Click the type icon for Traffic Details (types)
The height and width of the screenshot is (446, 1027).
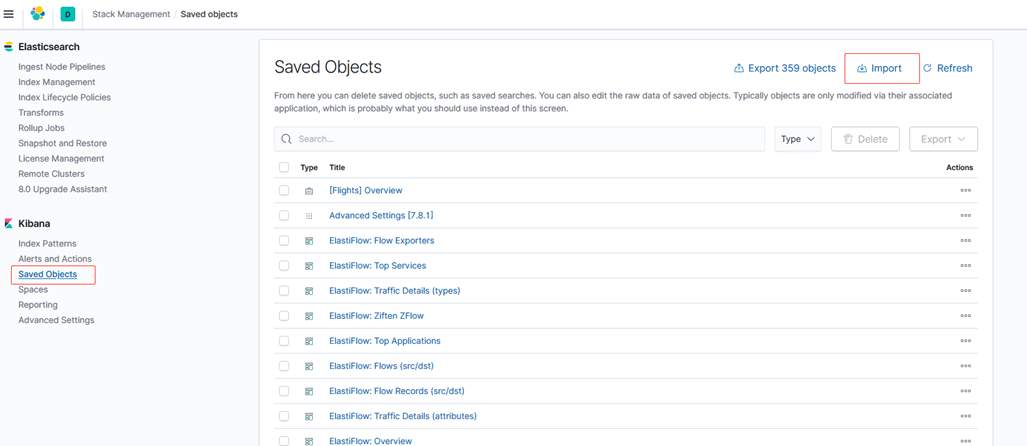click(x=309, y=291)
